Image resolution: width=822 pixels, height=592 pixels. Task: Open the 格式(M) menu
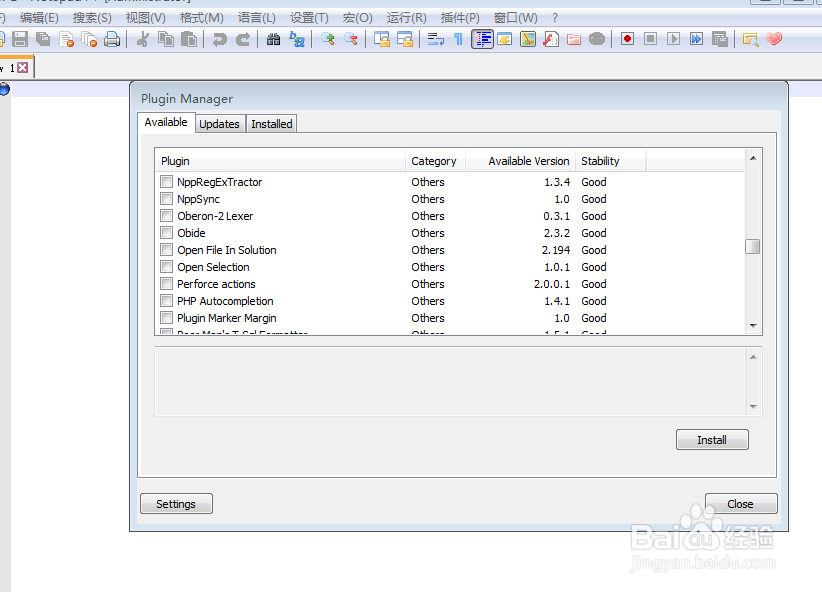tap(201, 18)
